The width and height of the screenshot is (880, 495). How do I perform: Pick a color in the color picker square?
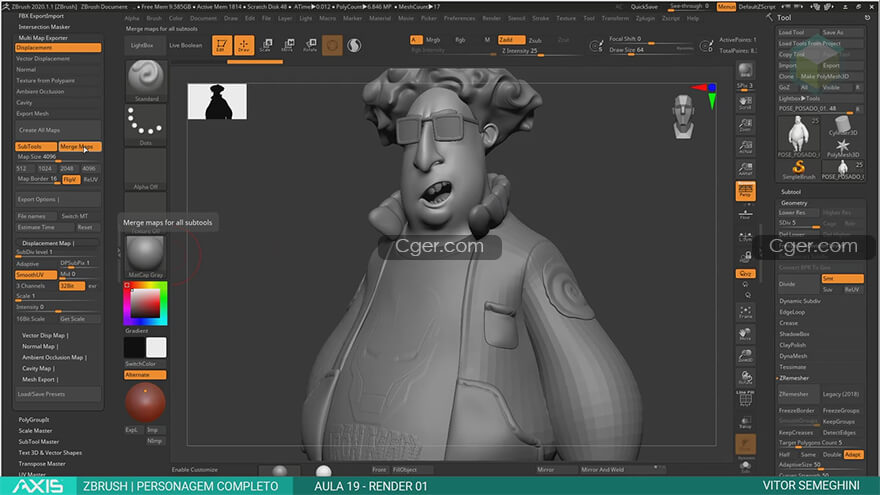(x=145, y=304)
